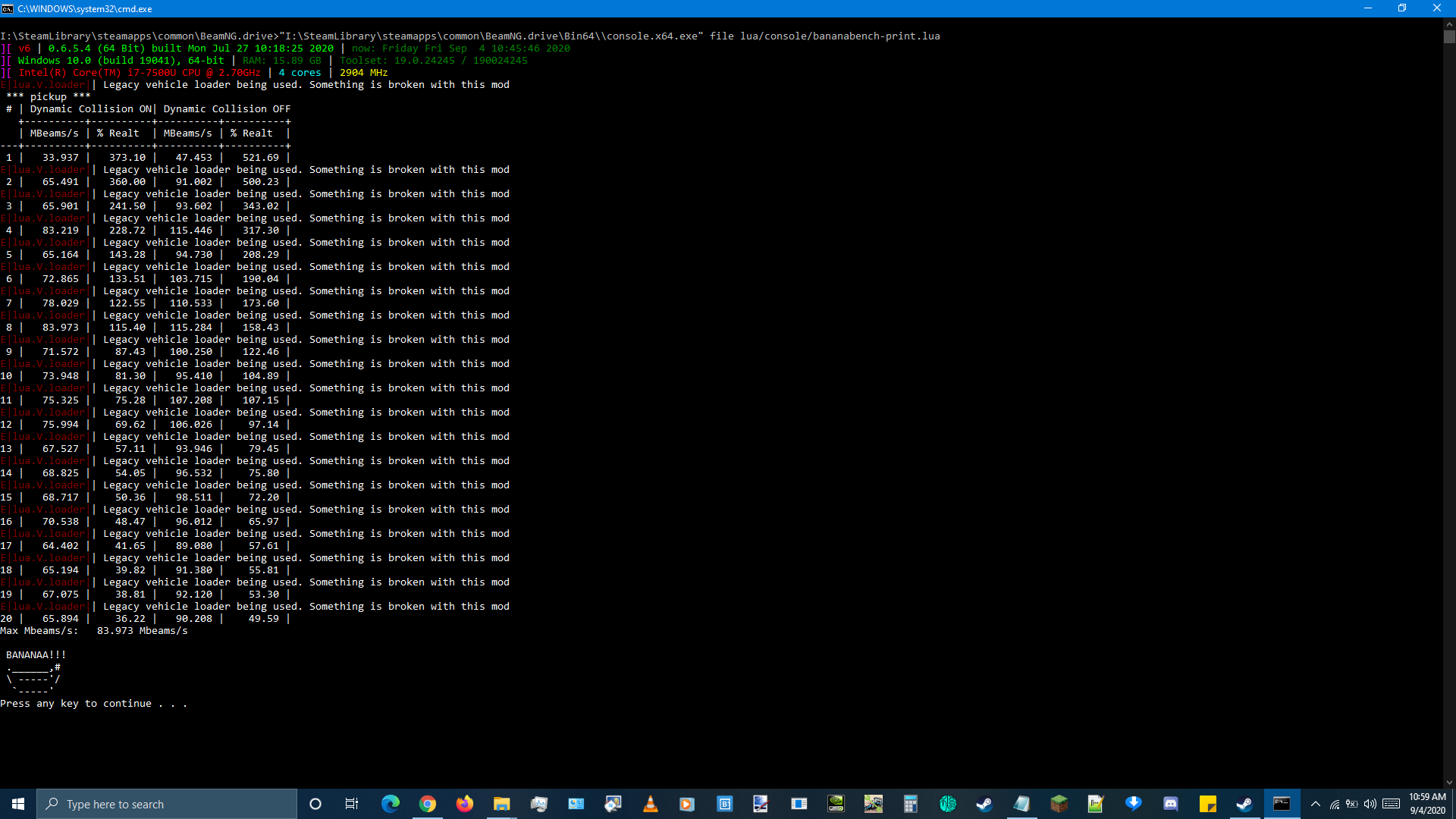Screen dimensions: 1456x819
Task: Click value 83.973 in row 8
Action: coord(61,328)
